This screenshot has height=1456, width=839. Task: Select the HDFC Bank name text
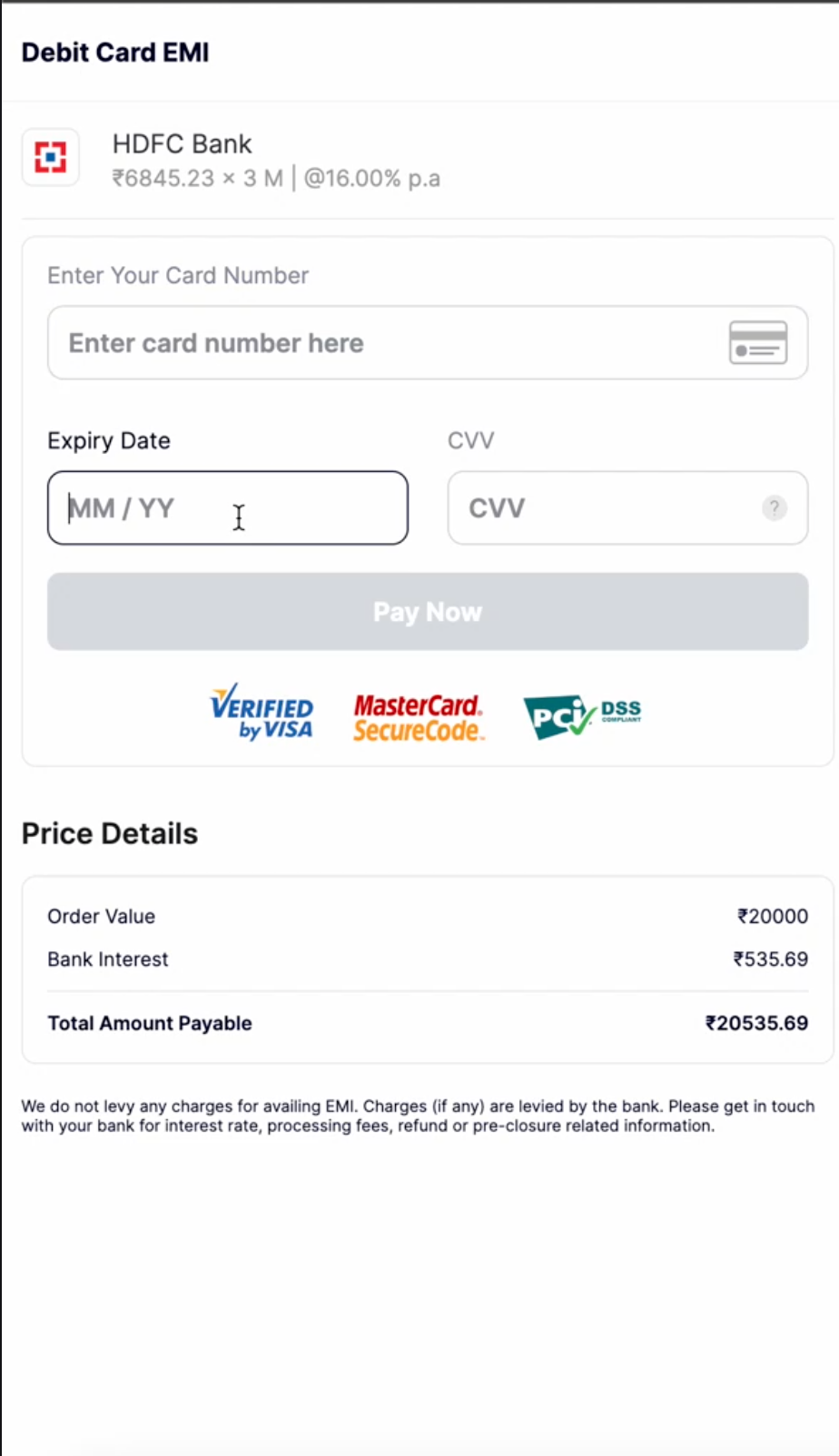(x=182, y=143)
